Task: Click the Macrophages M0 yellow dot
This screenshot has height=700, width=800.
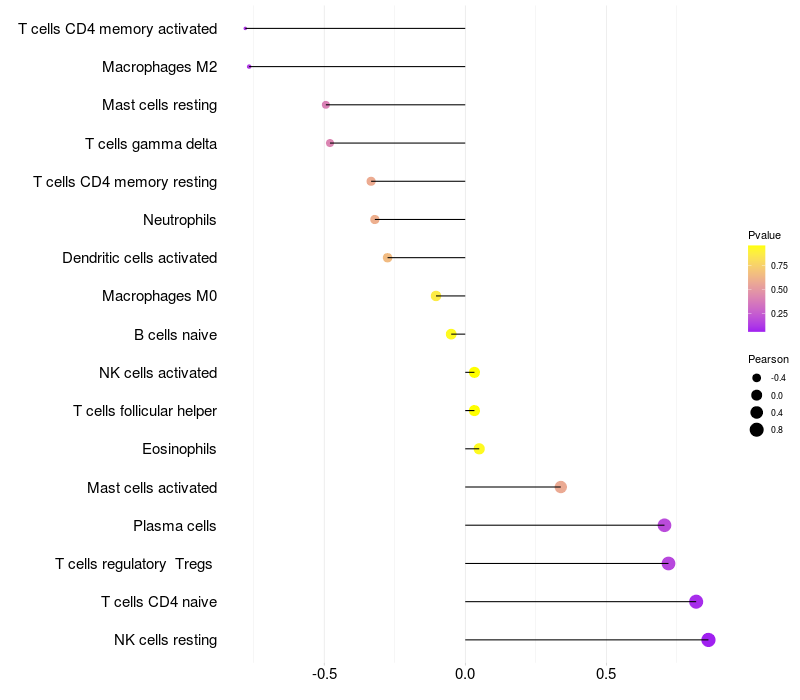Action: click(x=436, y=296)
